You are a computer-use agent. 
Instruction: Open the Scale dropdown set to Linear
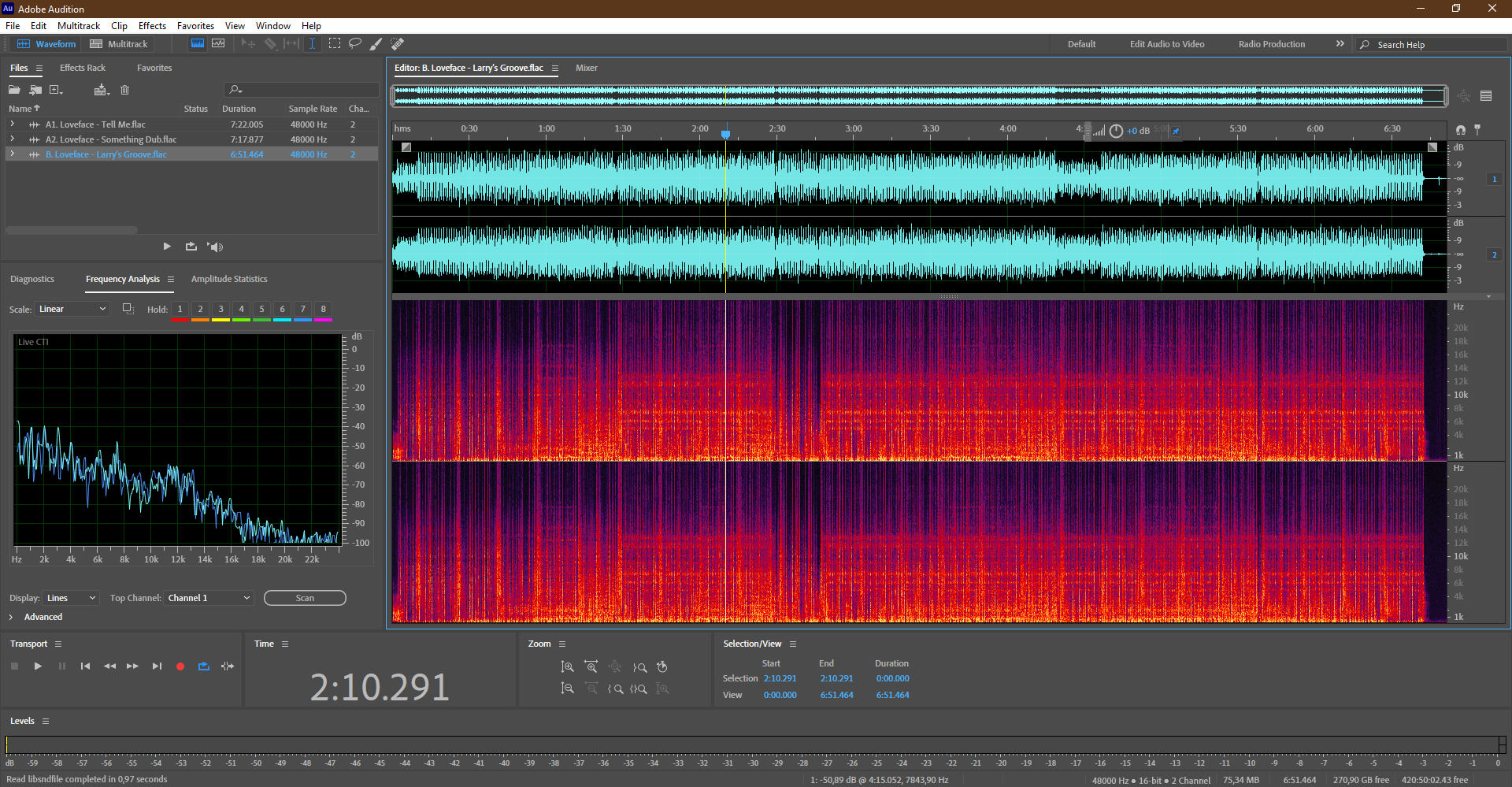click(72, 309)
